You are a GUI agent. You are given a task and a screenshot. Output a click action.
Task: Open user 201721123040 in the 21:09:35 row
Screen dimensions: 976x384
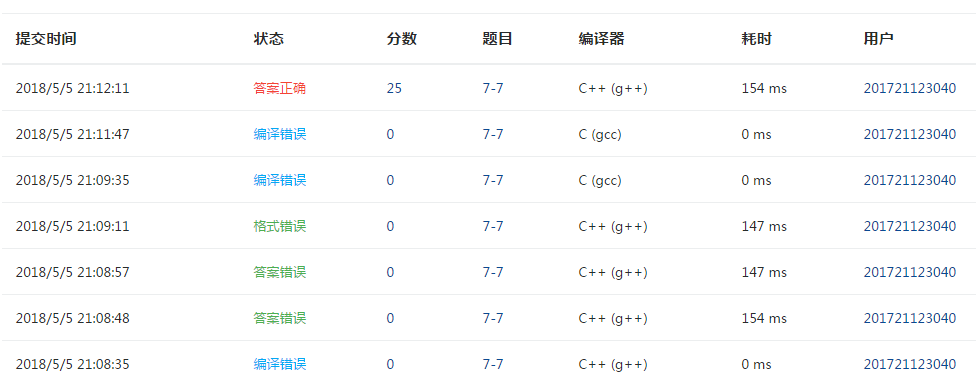pyautogui.click(x=909, y=180)
